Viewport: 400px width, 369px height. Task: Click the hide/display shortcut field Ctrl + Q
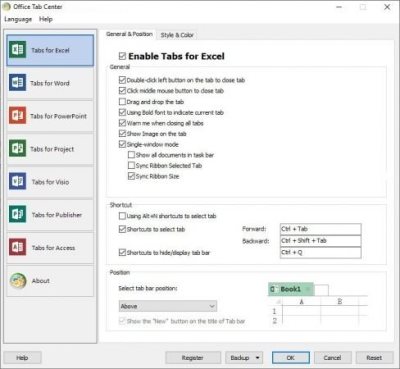pyautogui.click(x=321, y=252)
